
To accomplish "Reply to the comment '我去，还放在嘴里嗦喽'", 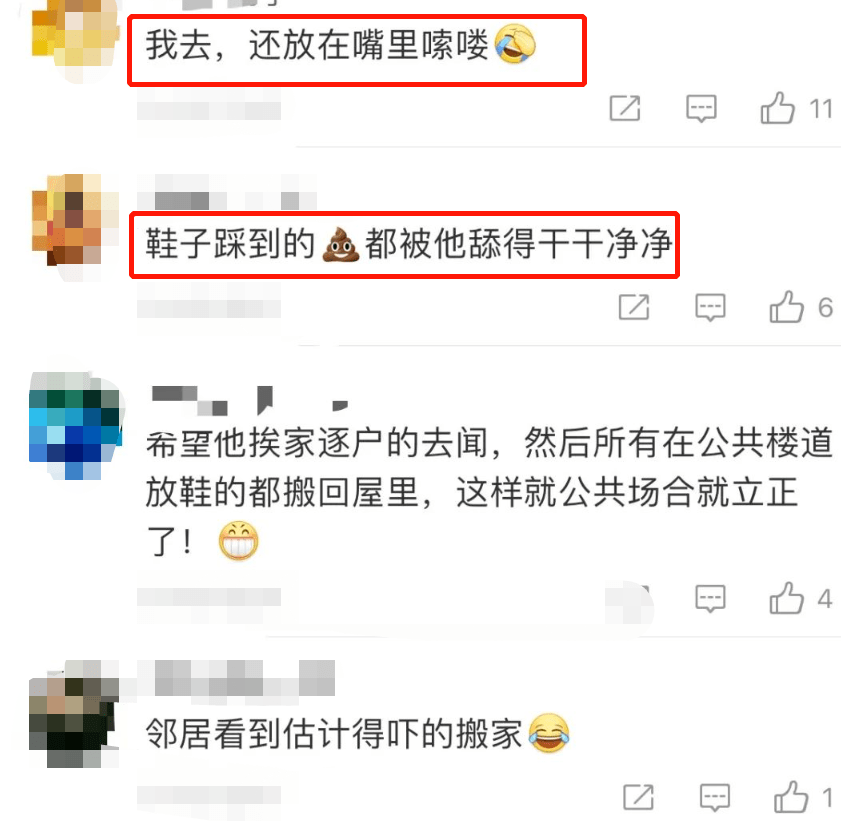I will [701, 109].
